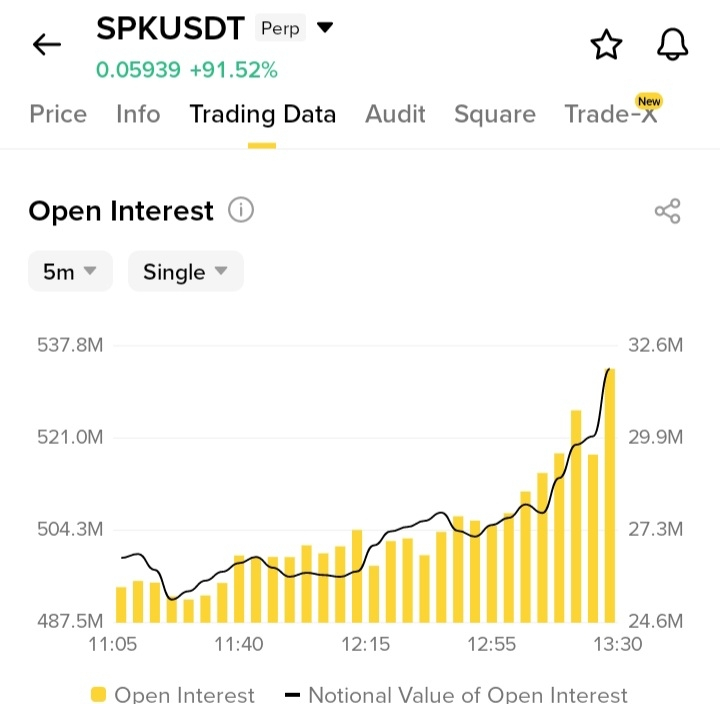The image size is (720, 704).
Task: Share the Open Interest chart
Action: click(668, 211)
